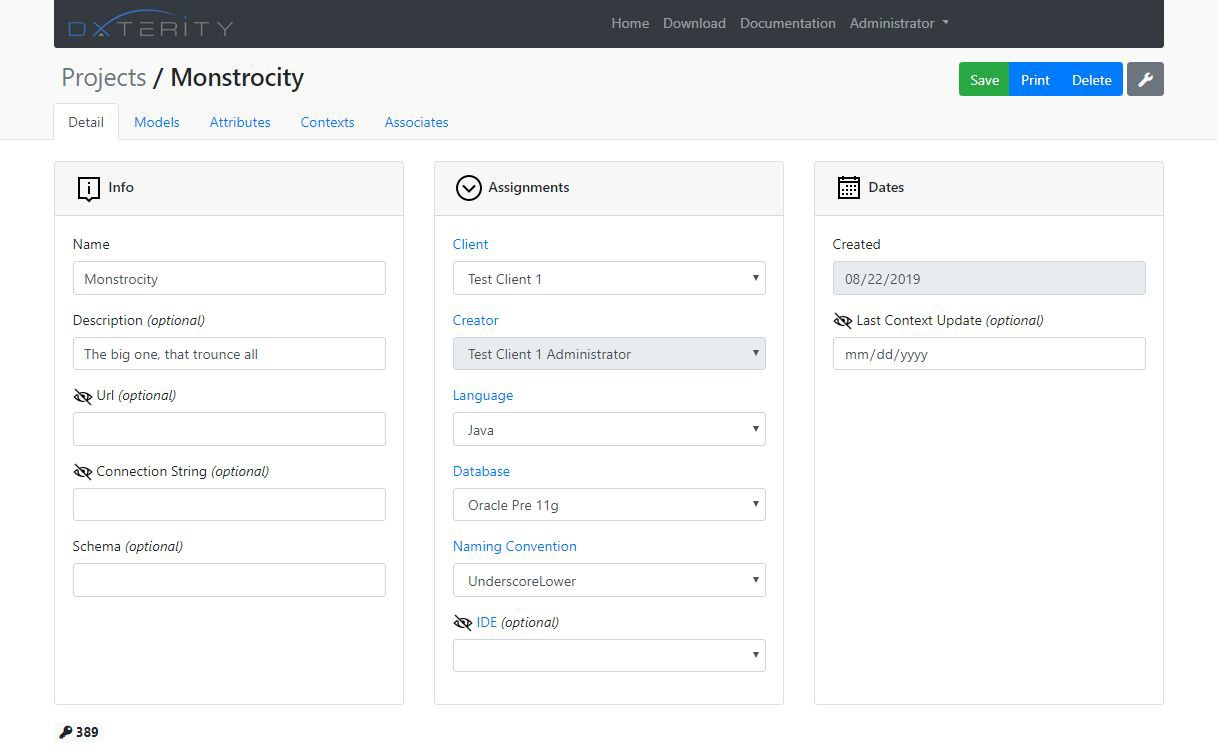Click inside the Schema input field
Viewport: 1217px width, 752px height.
coord(228,580)
